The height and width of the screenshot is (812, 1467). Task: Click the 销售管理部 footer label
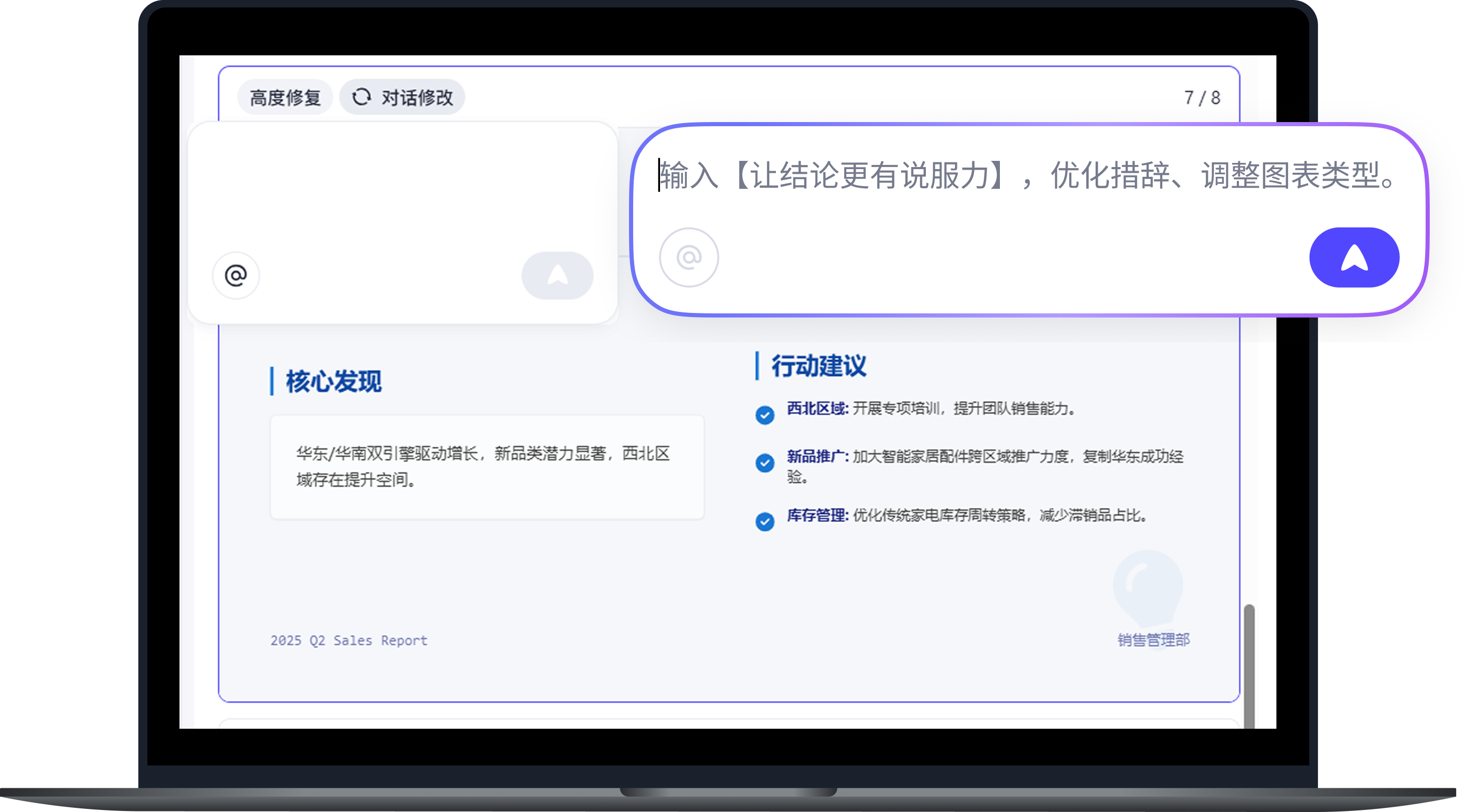(x=1153, y=641)
